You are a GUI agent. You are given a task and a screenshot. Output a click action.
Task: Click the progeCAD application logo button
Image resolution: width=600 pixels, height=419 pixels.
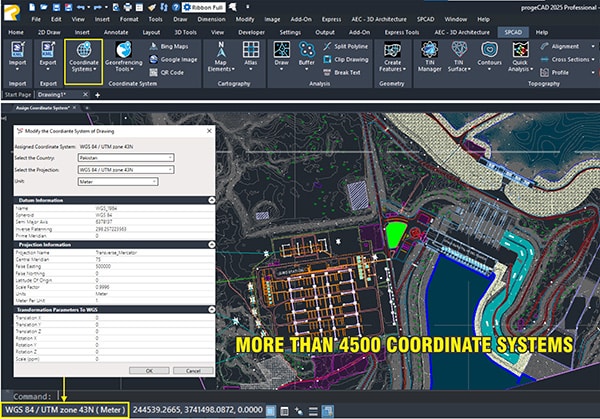coord(11,12)
